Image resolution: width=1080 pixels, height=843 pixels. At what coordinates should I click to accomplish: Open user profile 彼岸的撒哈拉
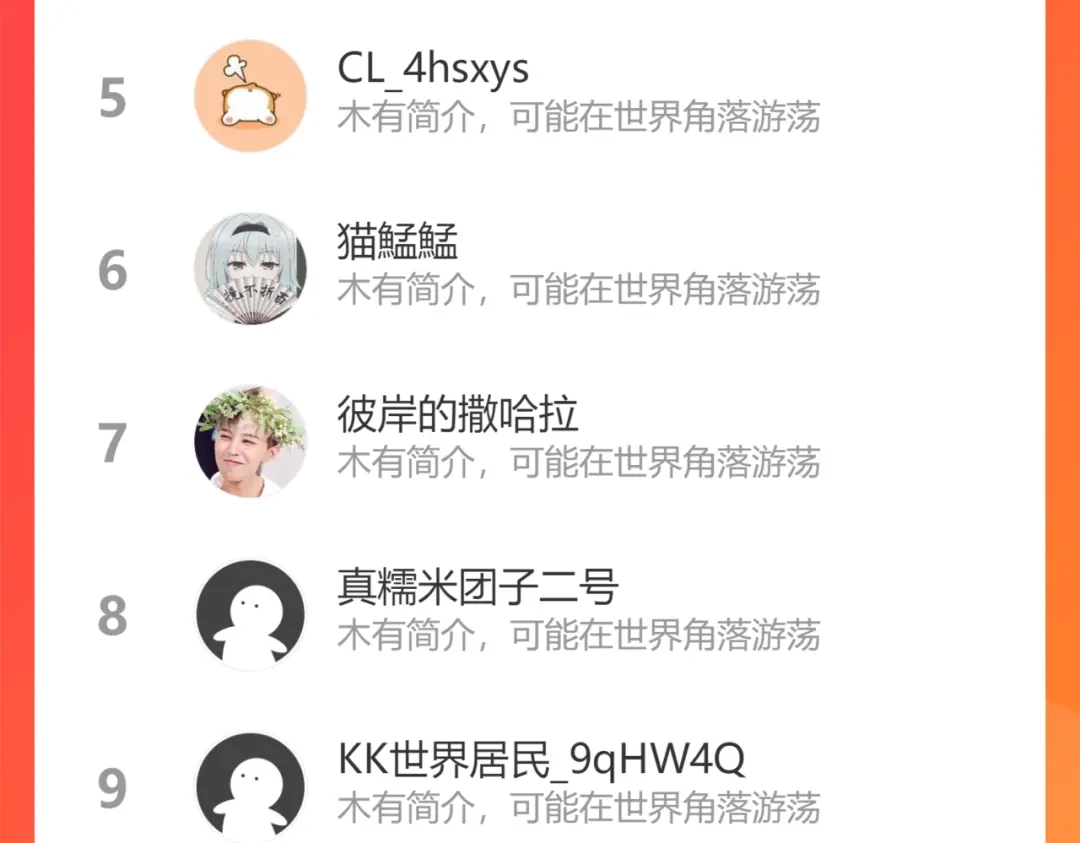point(457,414)
